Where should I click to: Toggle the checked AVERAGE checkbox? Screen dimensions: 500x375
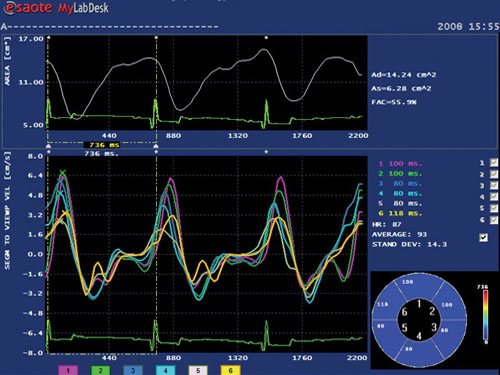tap(483, 237)
